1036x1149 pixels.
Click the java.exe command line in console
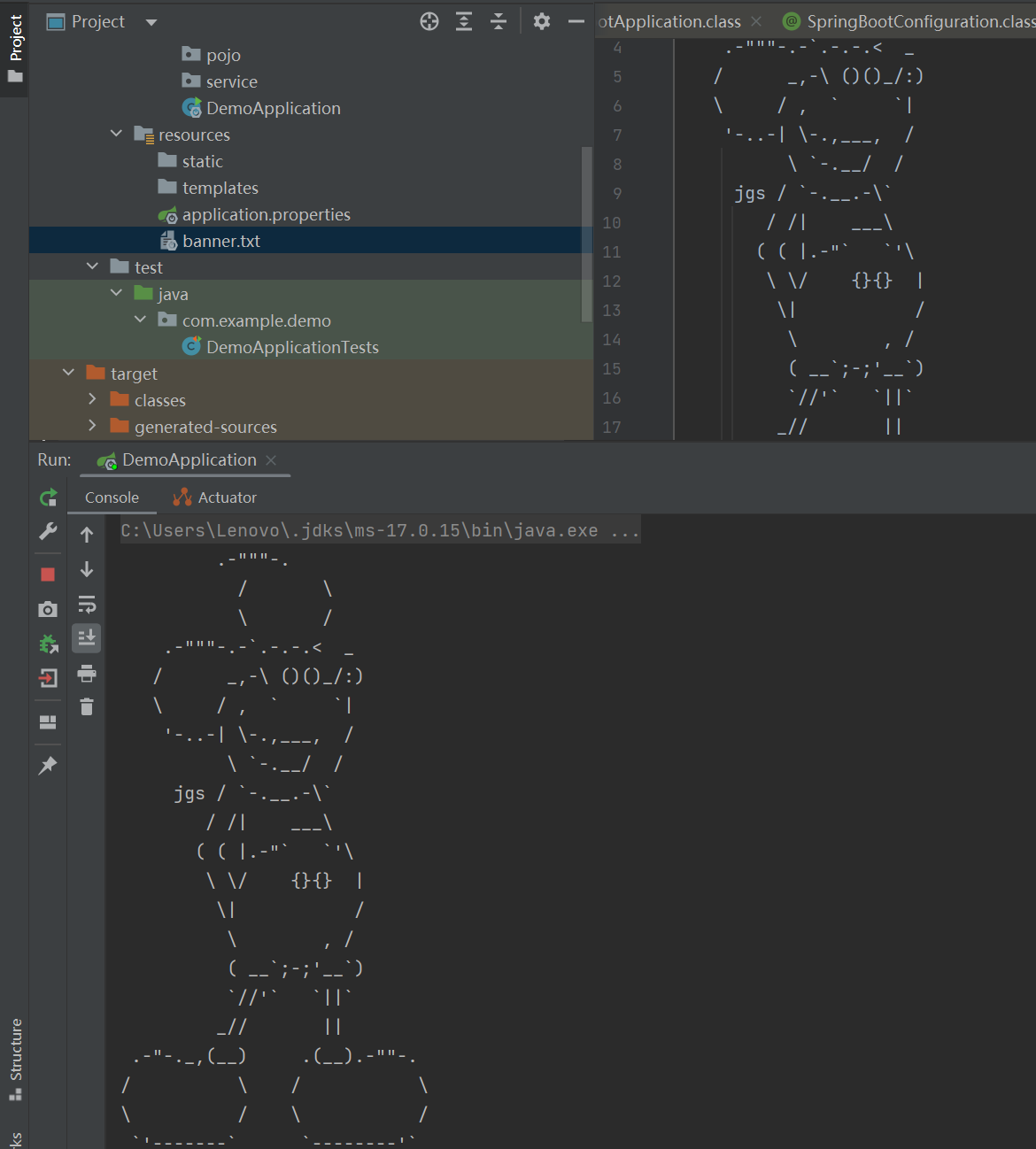[380, 530]
